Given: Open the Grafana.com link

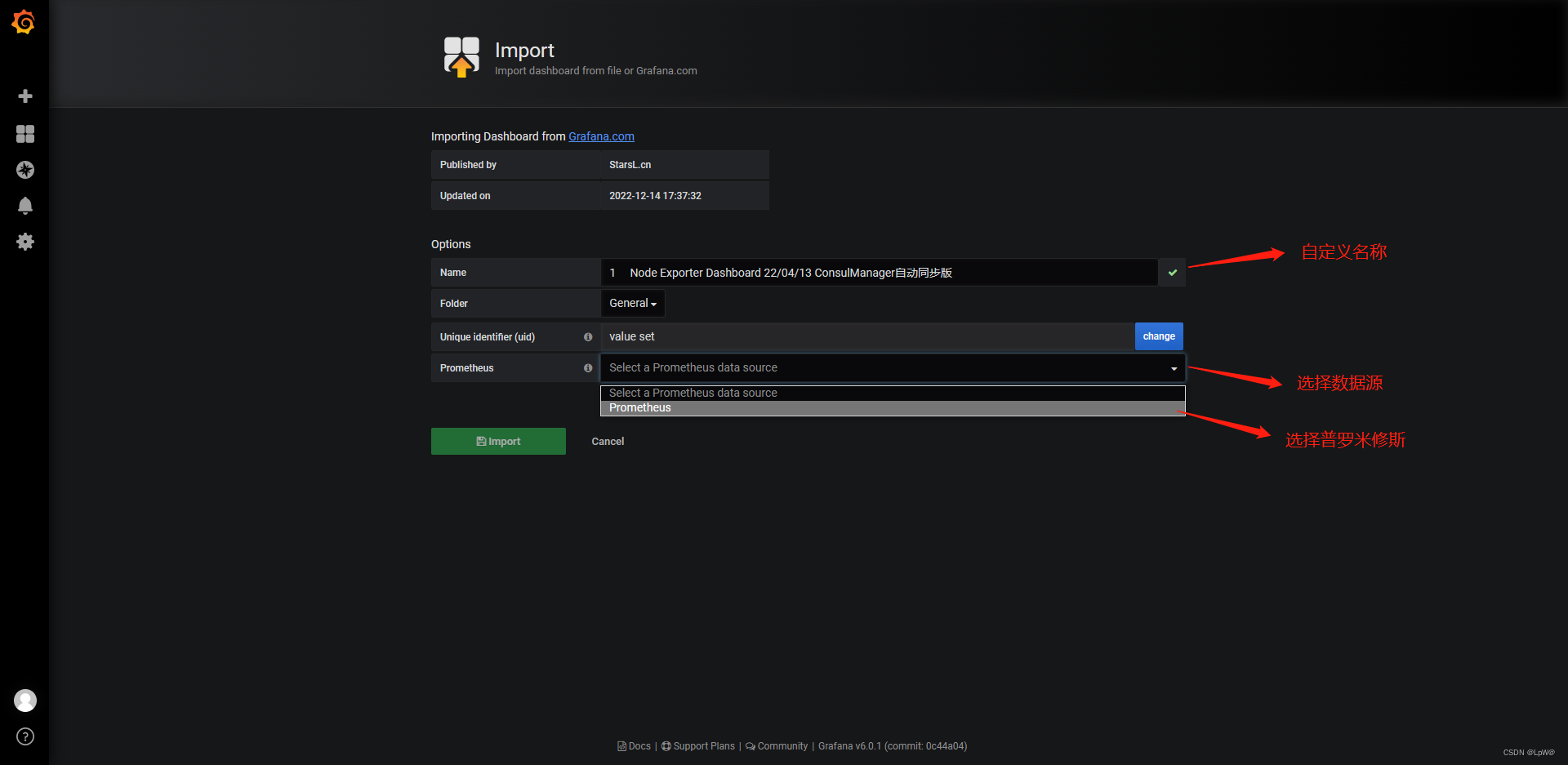Looking at the screenshot, I should pyautogui.click(x=601, y=136).
